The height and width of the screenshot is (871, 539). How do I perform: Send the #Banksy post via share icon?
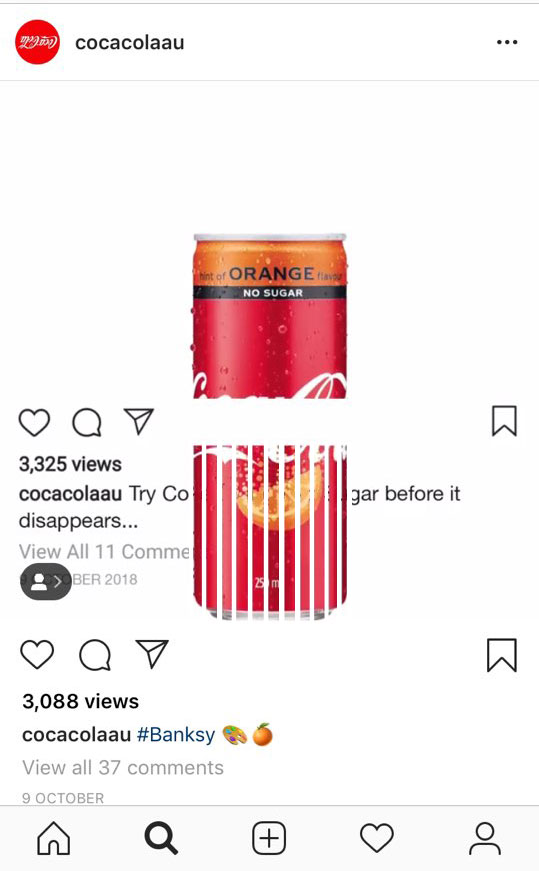[x=152, y=653]
